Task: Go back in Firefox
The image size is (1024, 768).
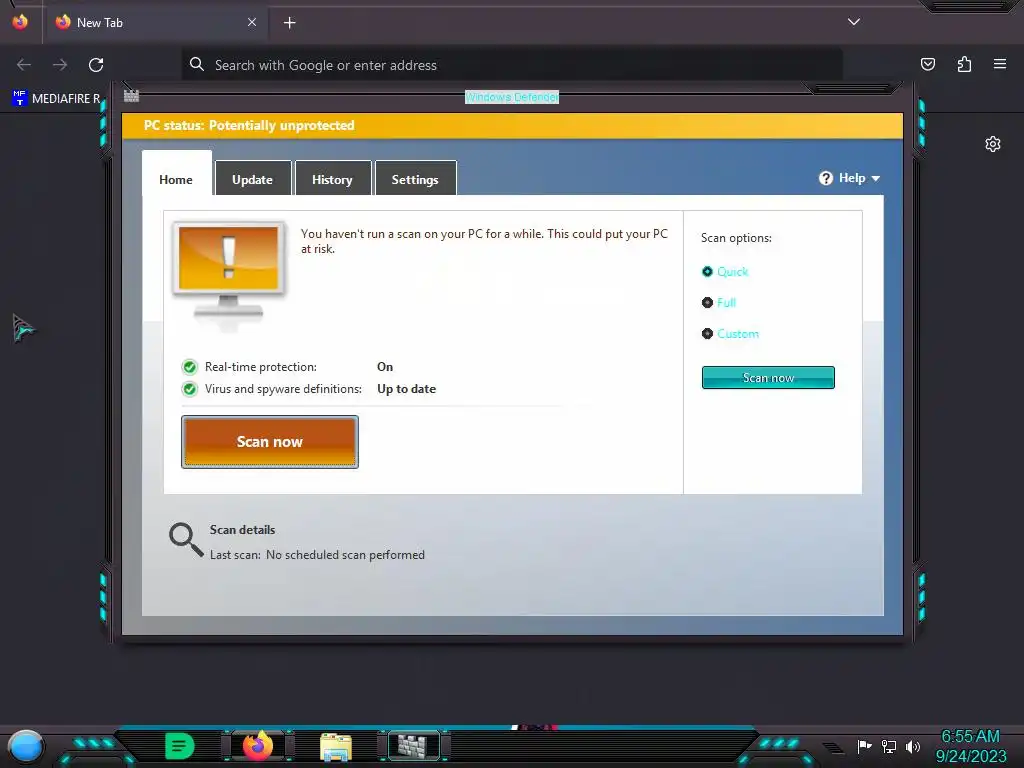Action: 24,65
